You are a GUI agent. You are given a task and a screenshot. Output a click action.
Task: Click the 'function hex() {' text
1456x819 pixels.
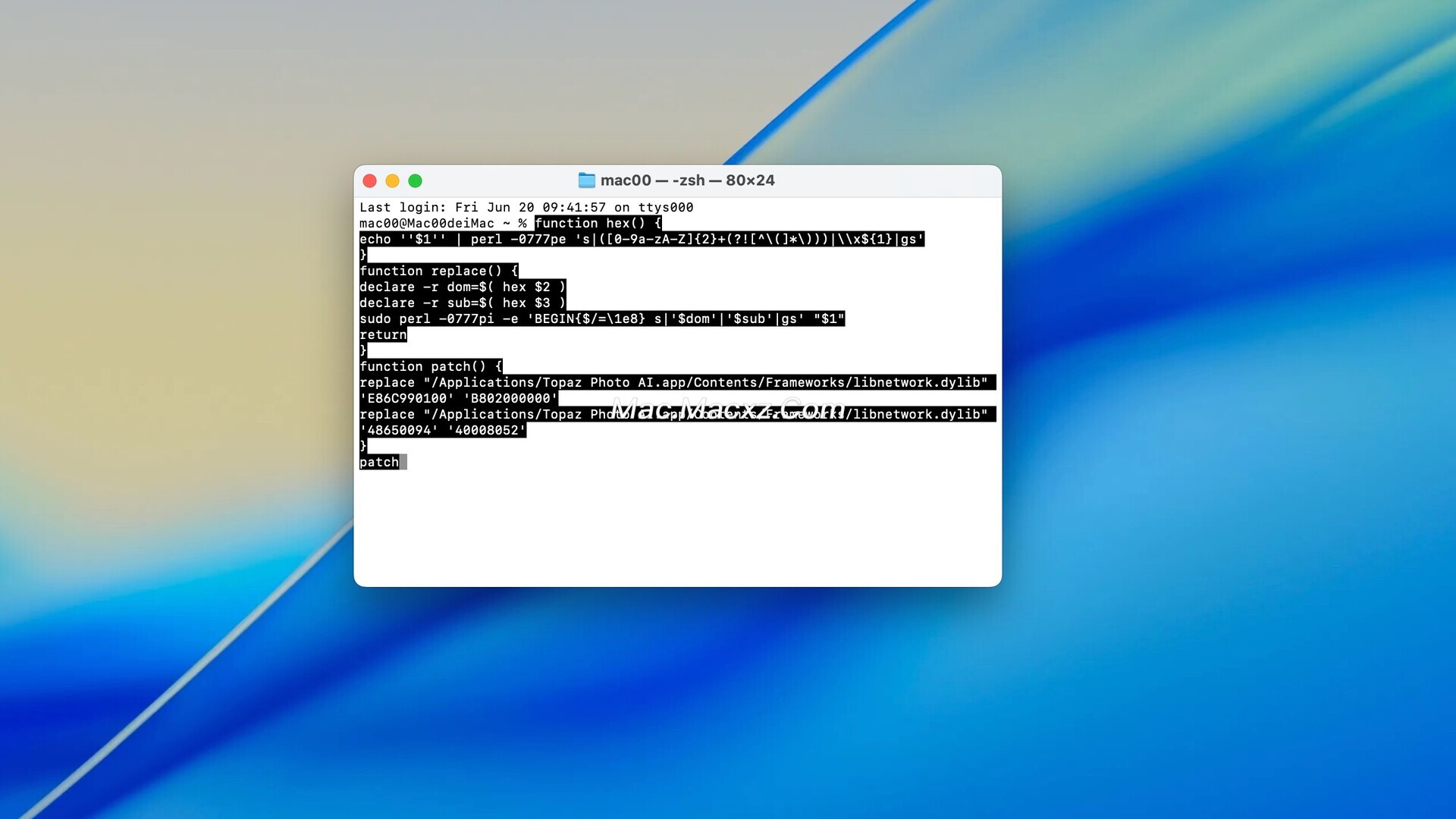(x=598, y=223)
